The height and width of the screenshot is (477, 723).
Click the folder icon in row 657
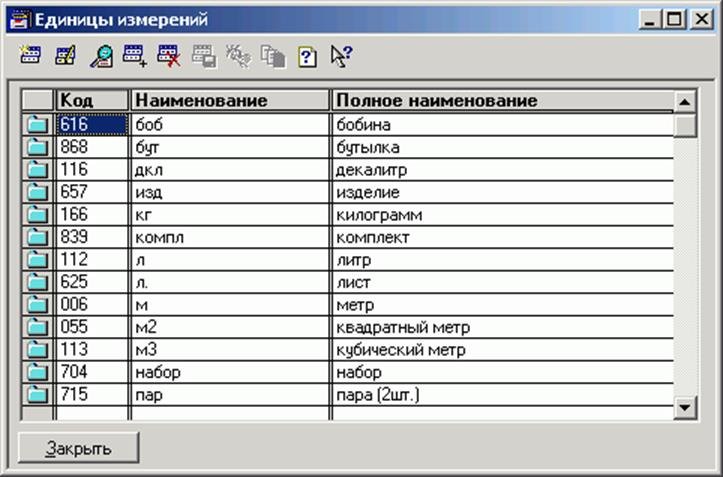37,192
